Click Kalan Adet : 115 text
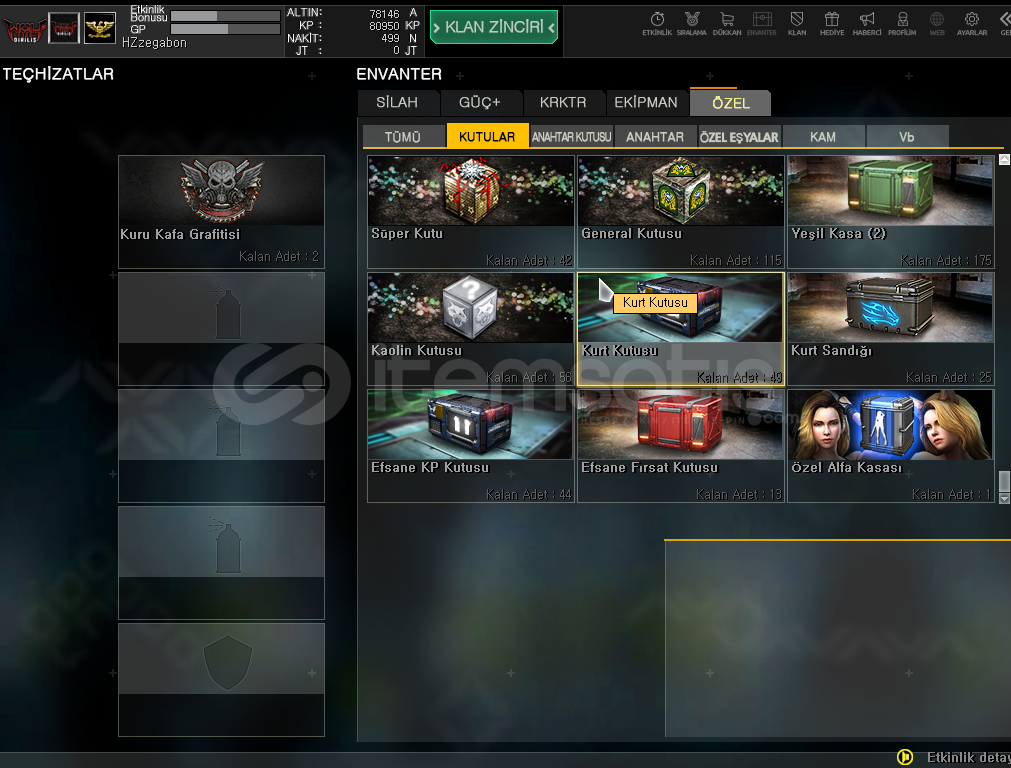Viewport: 1011px width, 768px height. 736,261
